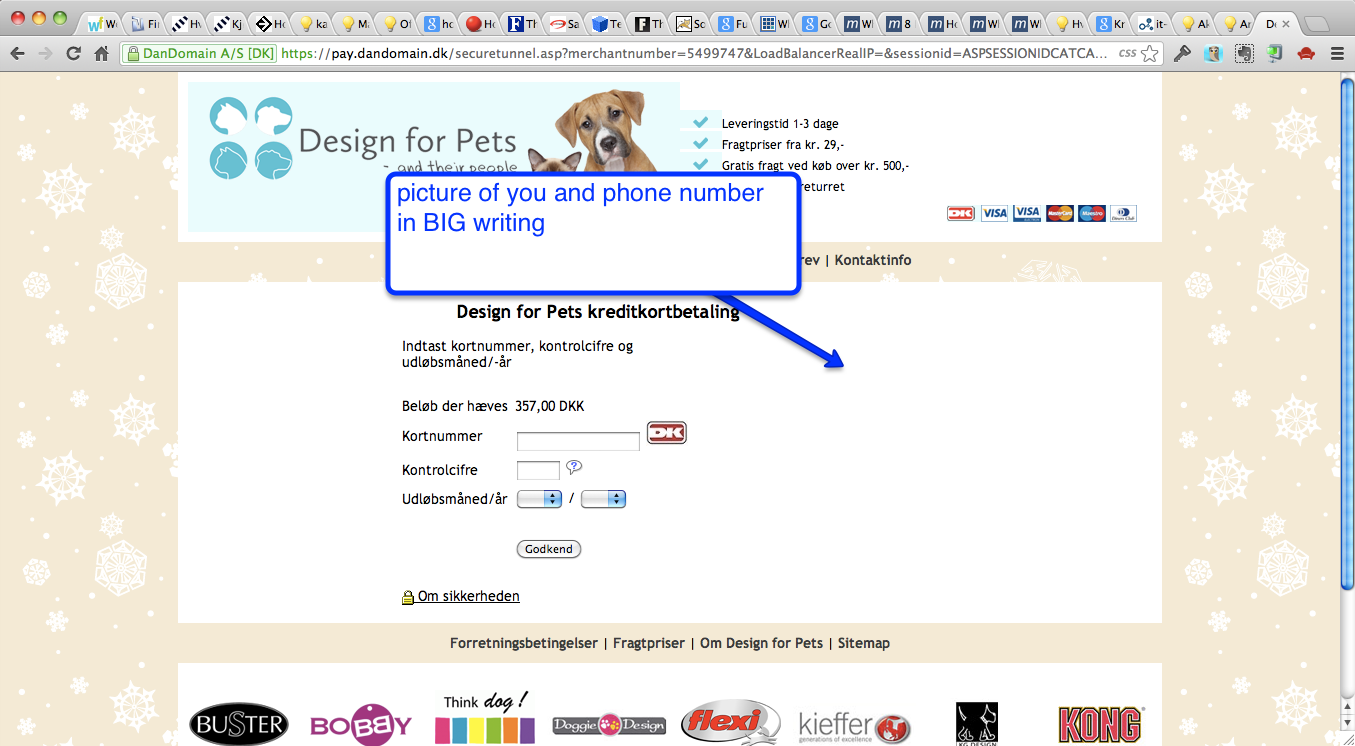Click the Forretningsbetingelser footer link
This screenshot has height=746, width=1355.
[523, 643]
